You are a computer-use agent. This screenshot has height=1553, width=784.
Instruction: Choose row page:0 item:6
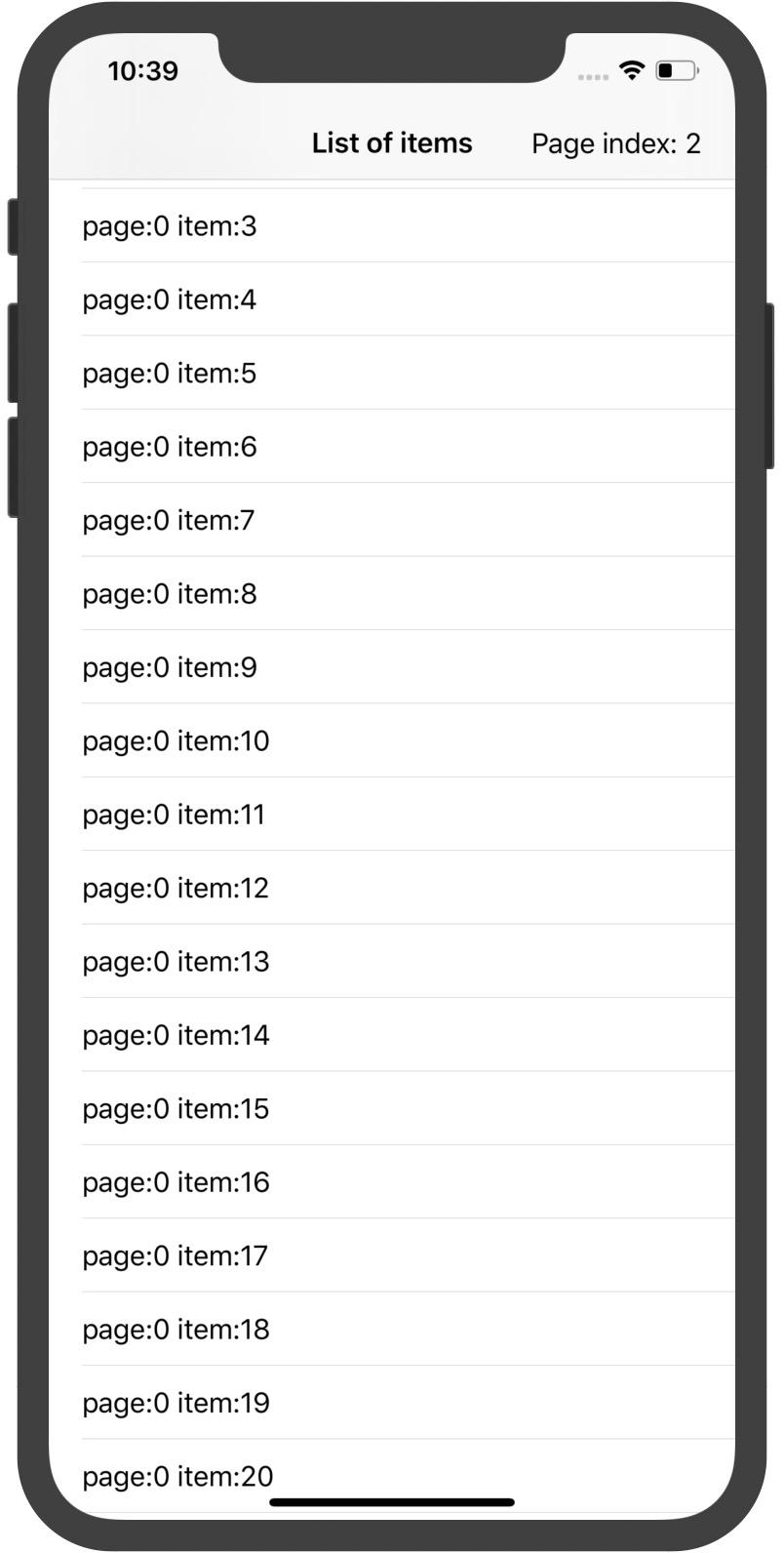pos(392,447)
